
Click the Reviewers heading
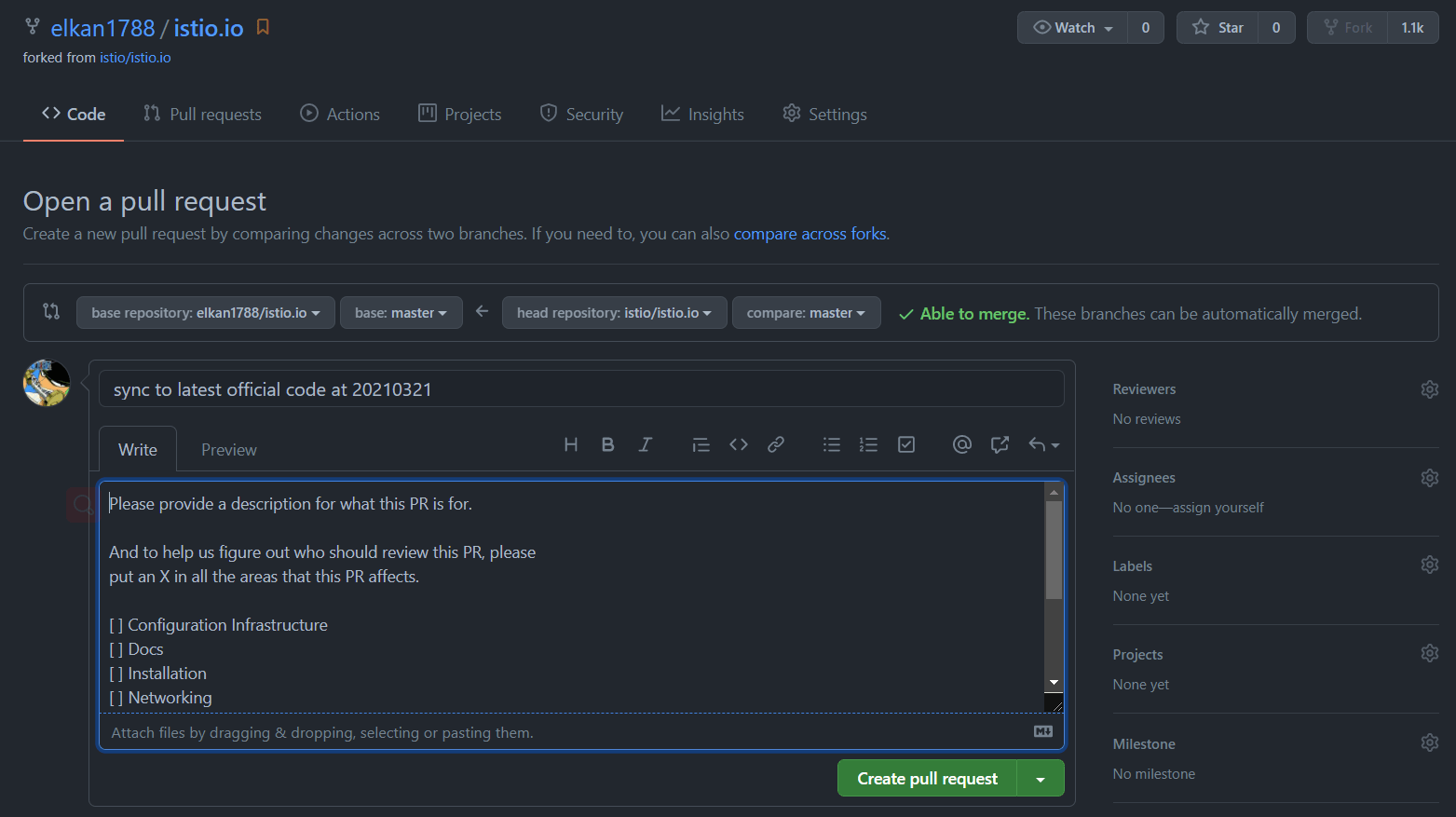[x=1144, y=389]
